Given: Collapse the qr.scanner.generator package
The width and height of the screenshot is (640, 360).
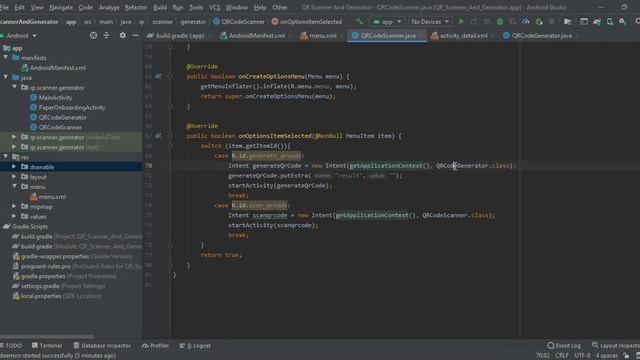Looking at the screenshot, I should [x=14, y=87].
